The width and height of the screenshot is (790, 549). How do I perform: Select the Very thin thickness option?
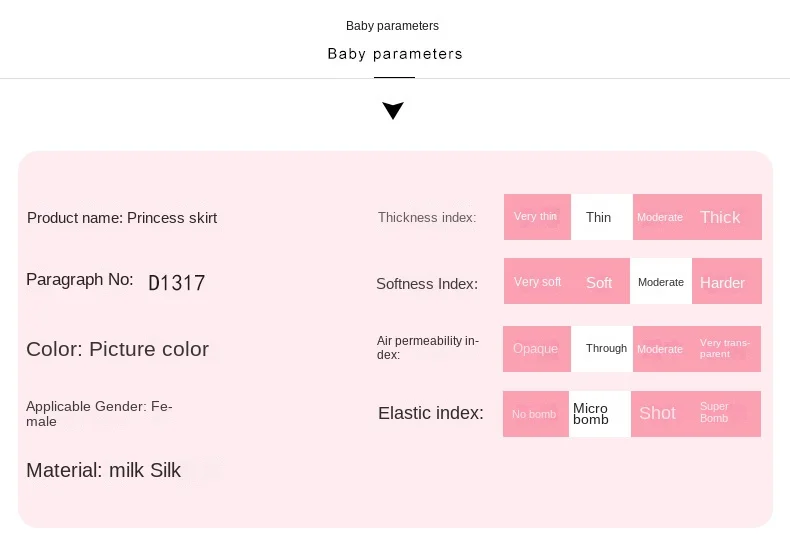click(537, 217)
